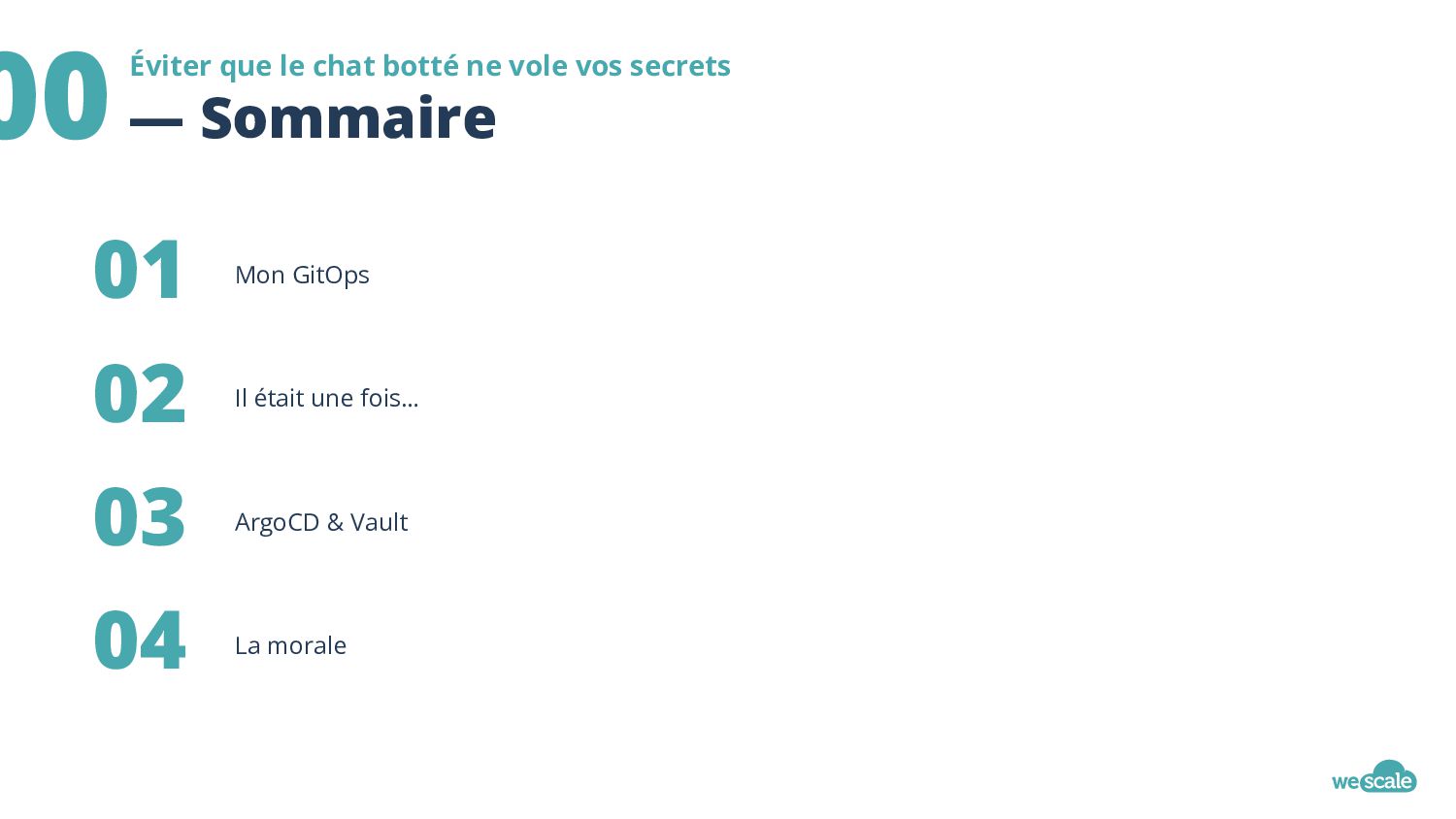Click the word "Éviter" in the subtitle
This screenshot has height=819, width=1456.
coord(171,65)
